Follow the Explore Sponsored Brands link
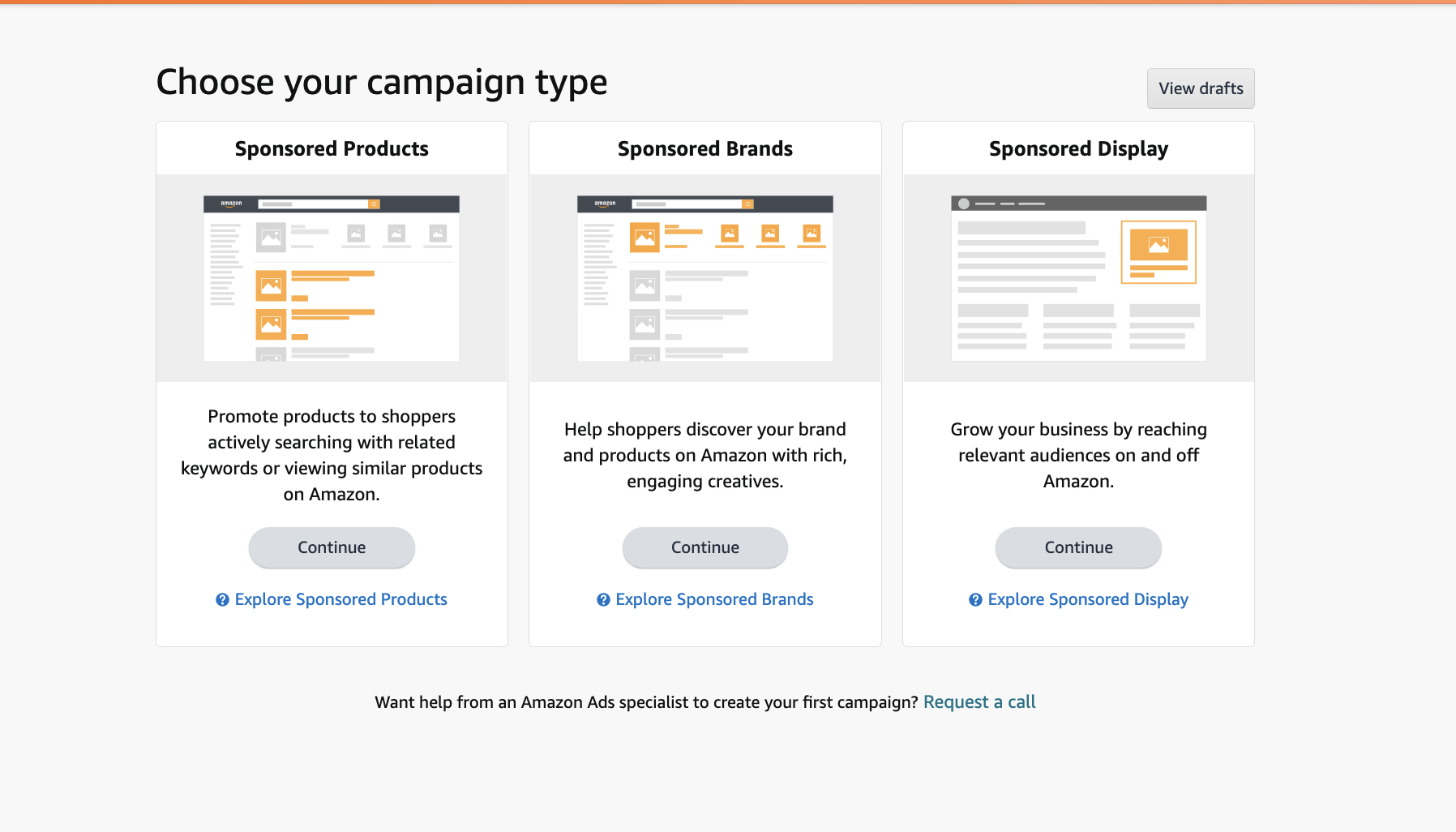This screenshot has height=832, width=1456. (x=714, y=599)
